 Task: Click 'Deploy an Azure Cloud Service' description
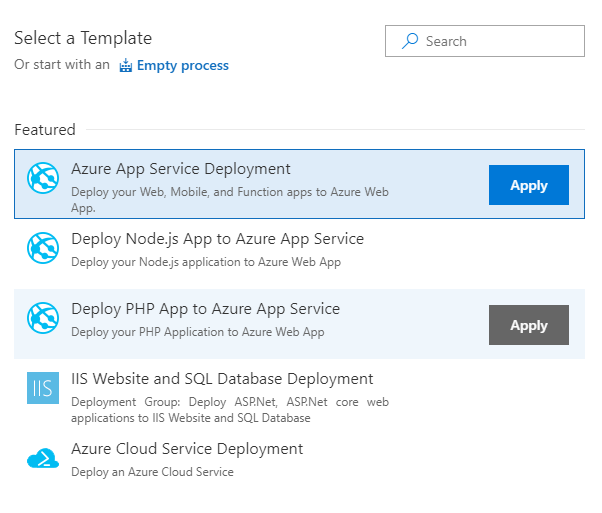point(152,472)
